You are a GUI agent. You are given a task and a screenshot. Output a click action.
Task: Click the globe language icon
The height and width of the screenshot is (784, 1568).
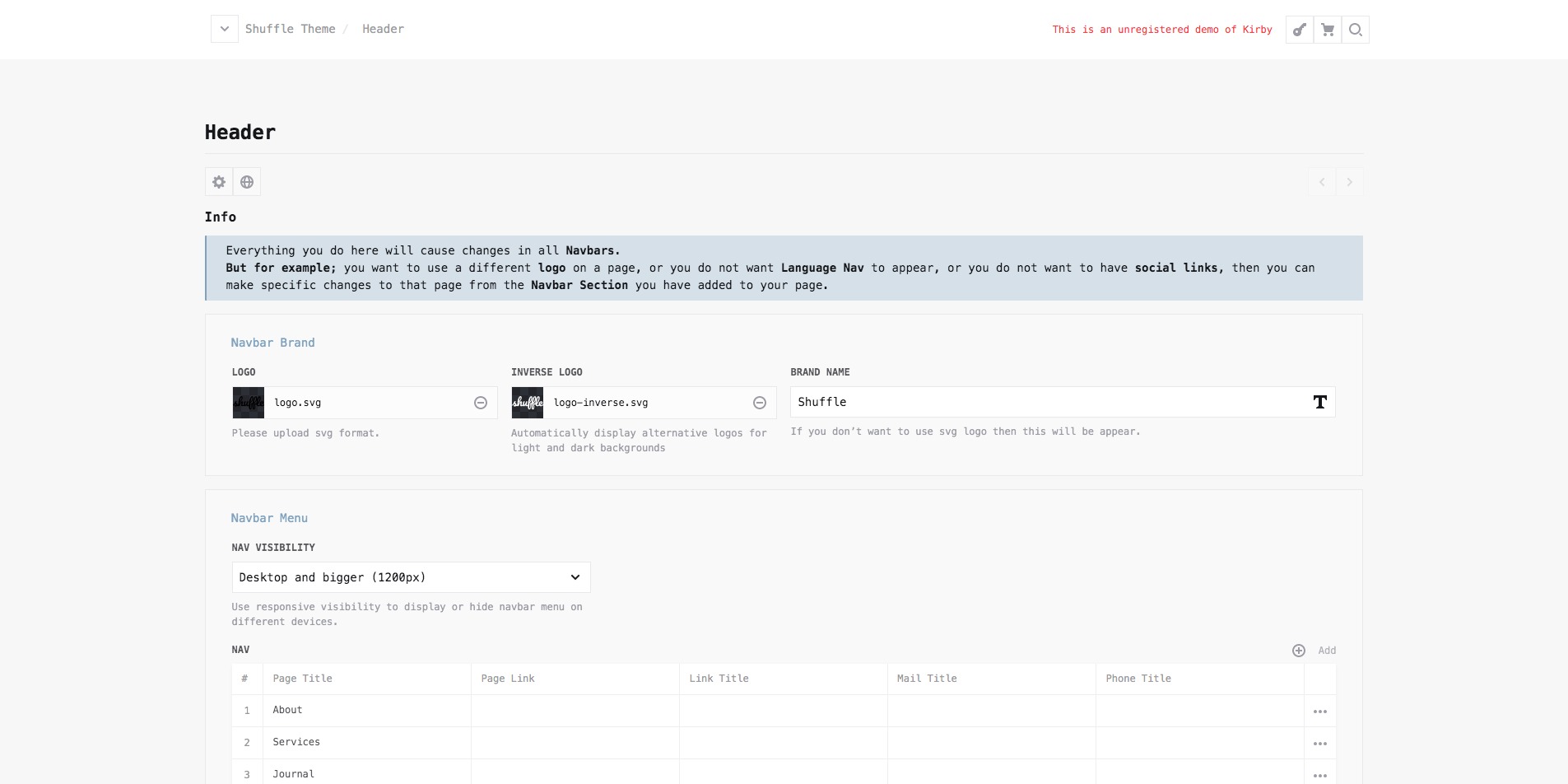[x=247, y=182]
